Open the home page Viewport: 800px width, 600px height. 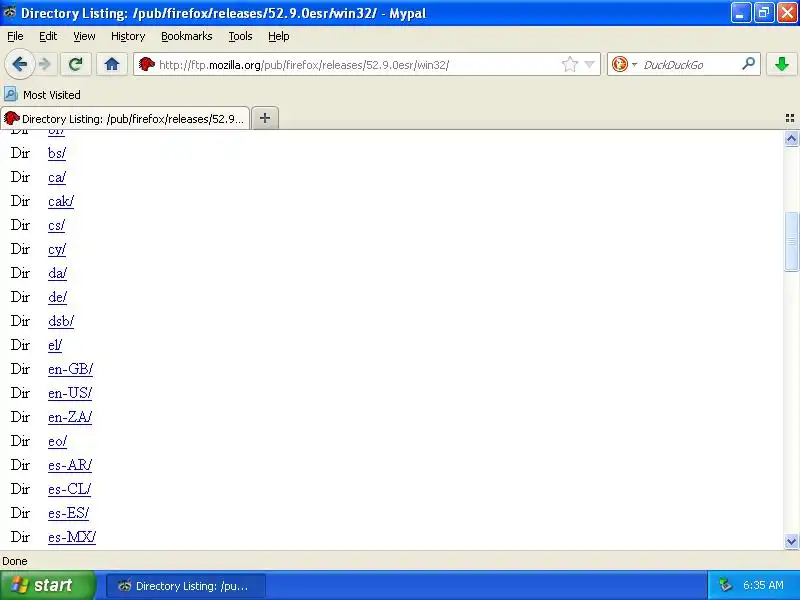pyautogui.click(x=112, y=64)
